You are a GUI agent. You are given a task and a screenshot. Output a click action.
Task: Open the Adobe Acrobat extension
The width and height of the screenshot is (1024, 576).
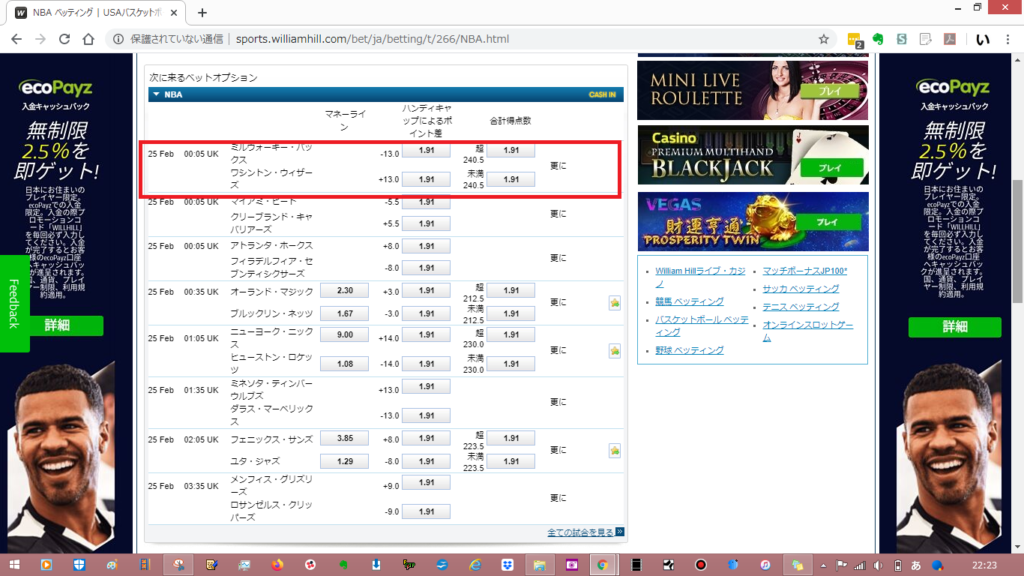click(950, 39)
